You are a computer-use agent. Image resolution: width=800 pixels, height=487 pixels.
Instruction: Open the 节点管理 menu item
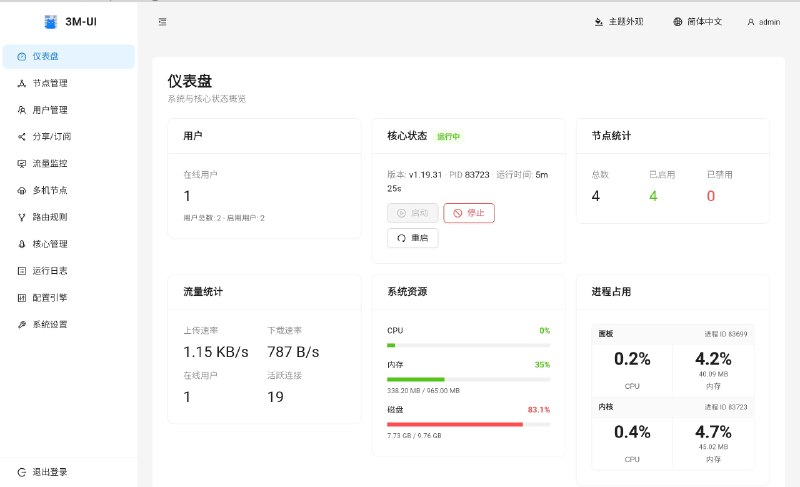pyautogui.click(x=69, y=83)
